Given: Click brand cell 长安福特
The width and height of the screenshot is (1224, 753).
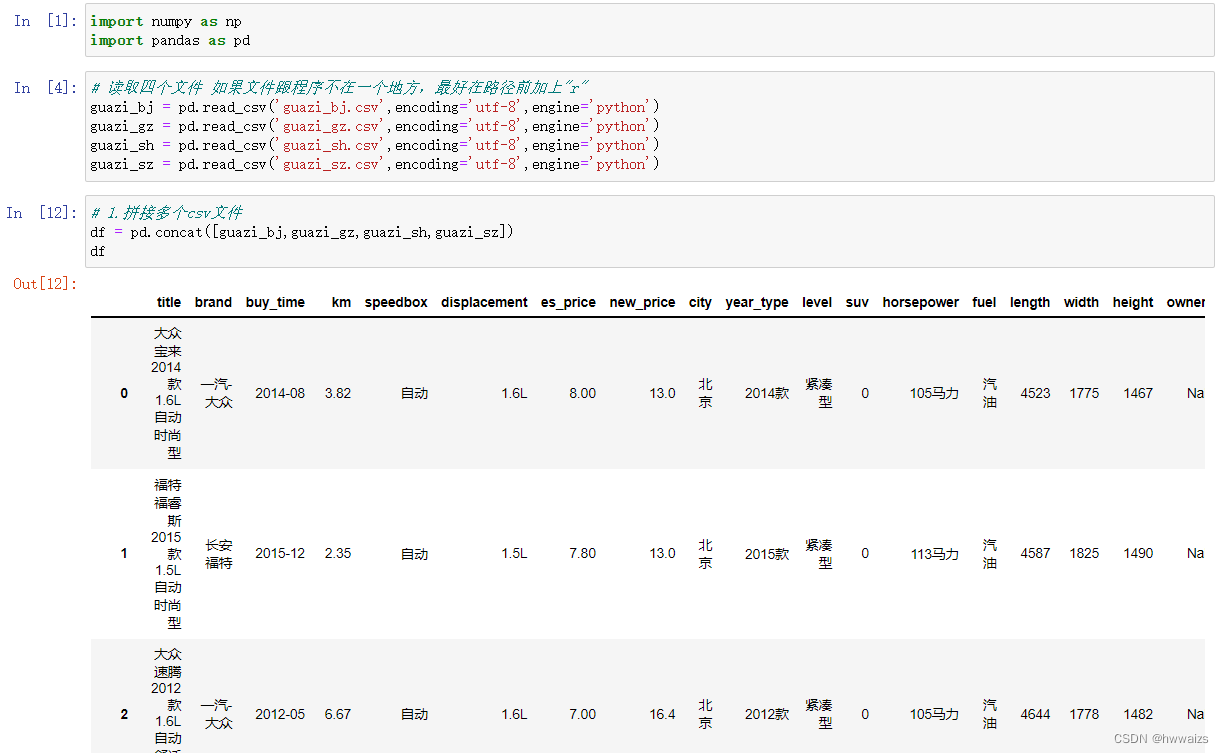Looking at the screenshot, I should pos(219,554).
